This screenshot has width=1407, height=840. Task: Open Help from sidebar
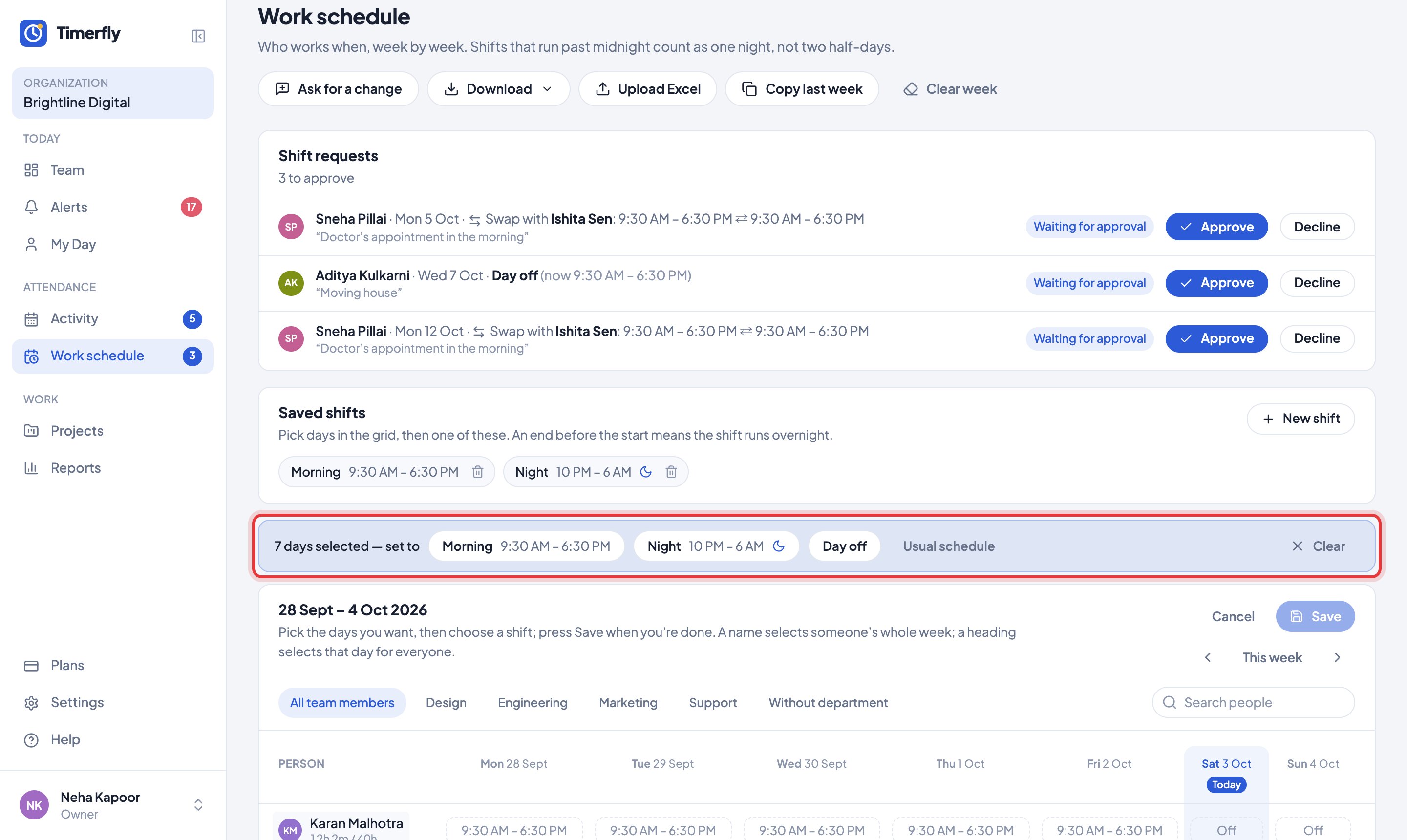tap(113, 739)
